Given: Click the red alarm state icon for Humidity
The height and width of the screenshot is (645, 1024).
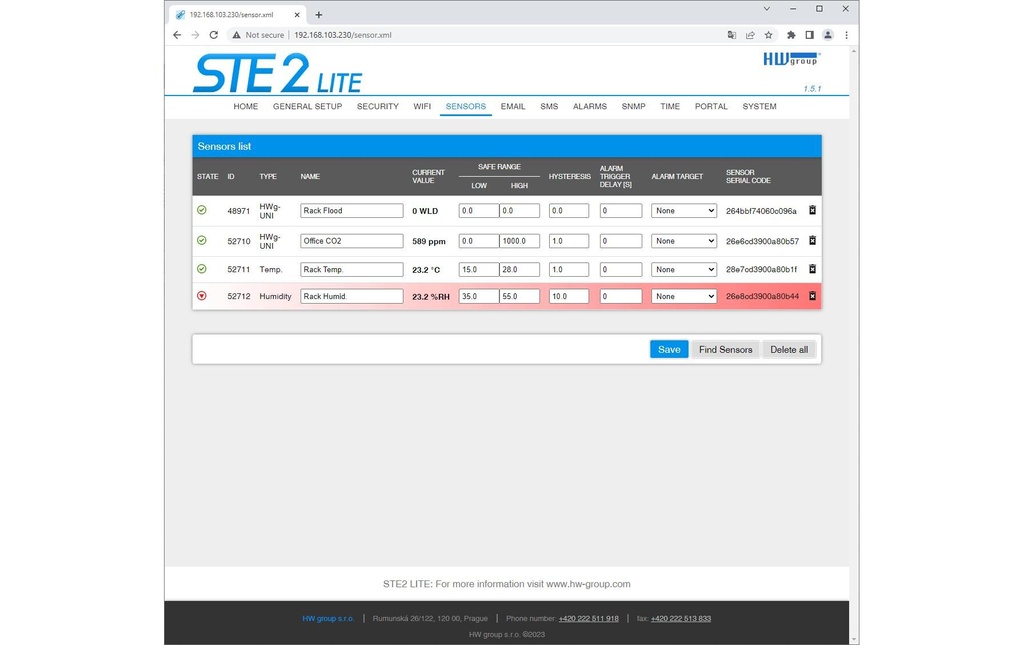Looking at the screenshot, I should (x=202, y=296).
